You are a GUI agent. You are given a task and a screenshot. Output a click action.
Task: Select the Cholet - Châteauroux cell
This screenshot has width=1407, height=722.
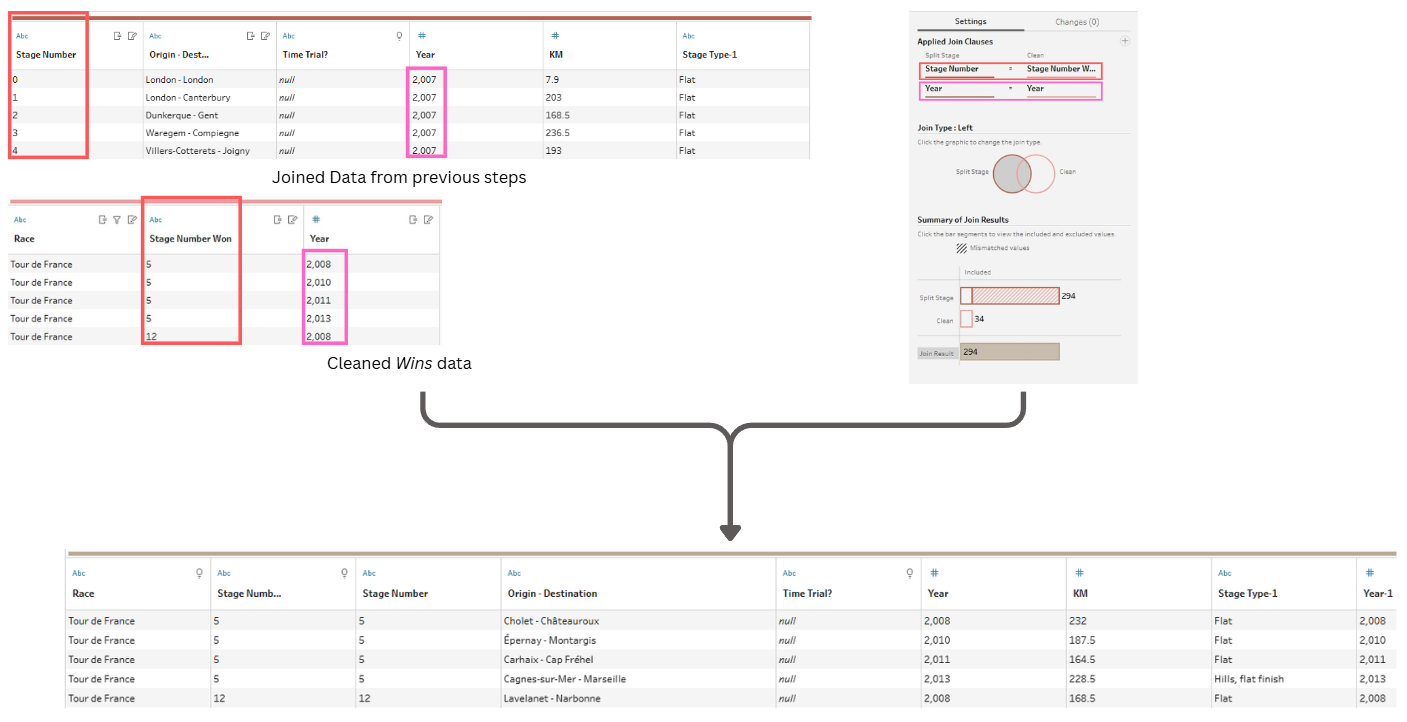pyautogui.click(x=638, y=621)
